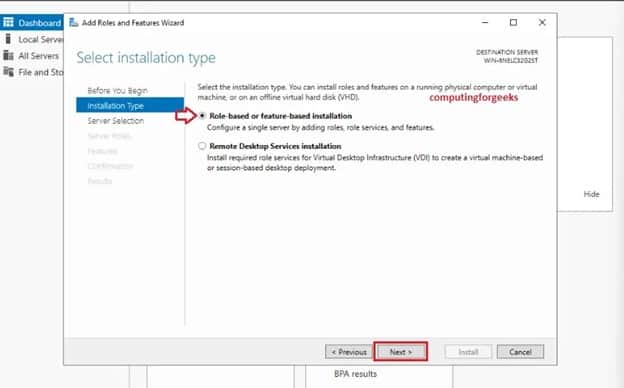Click BPA results in Server Manager window
This screenshot has height=388, width=624.
[355, 374]
